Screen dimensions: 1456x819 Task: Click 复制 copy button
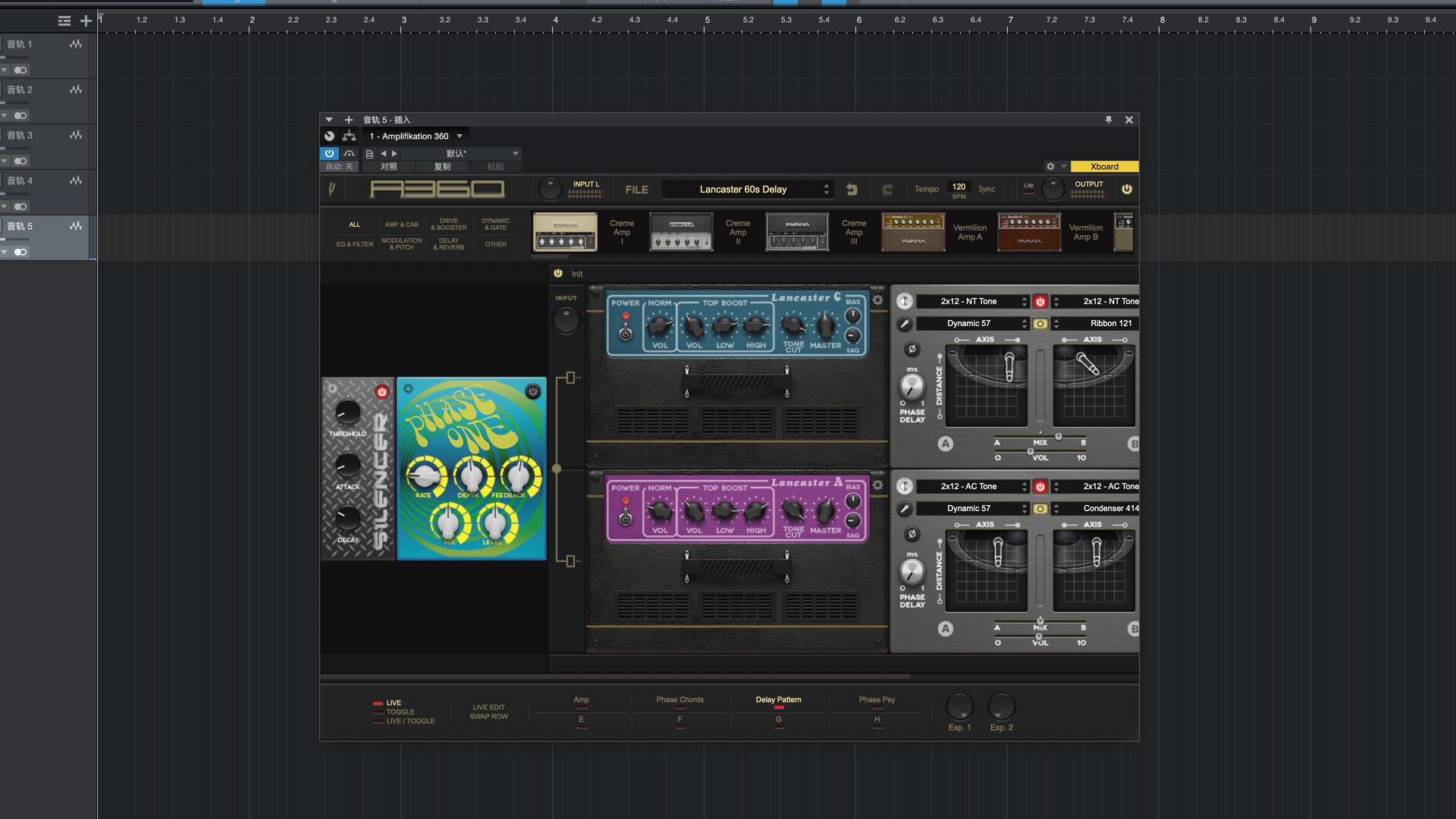[442, 167]
